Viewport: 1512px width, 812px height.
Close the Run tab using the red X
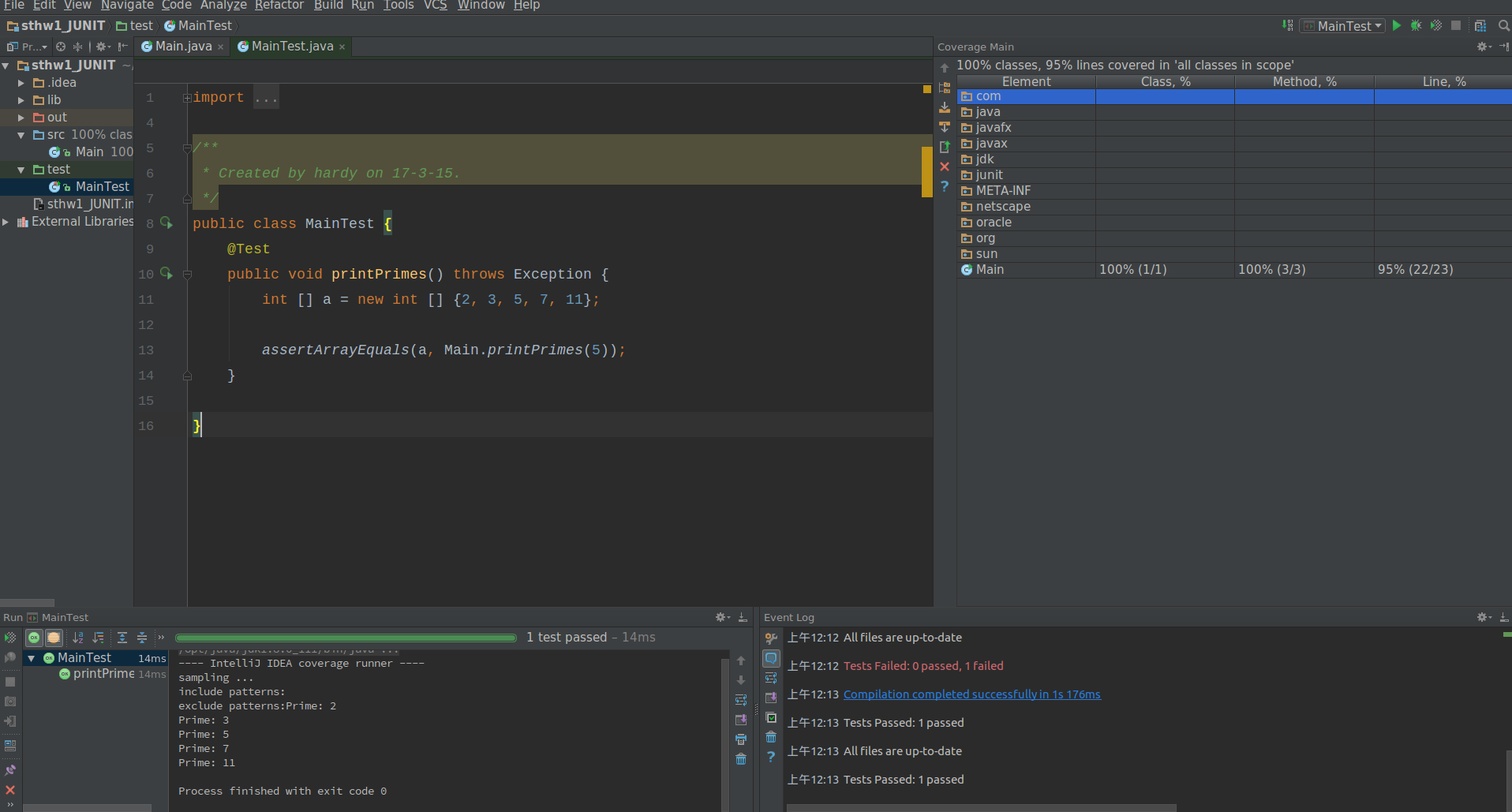coord(10,790)
